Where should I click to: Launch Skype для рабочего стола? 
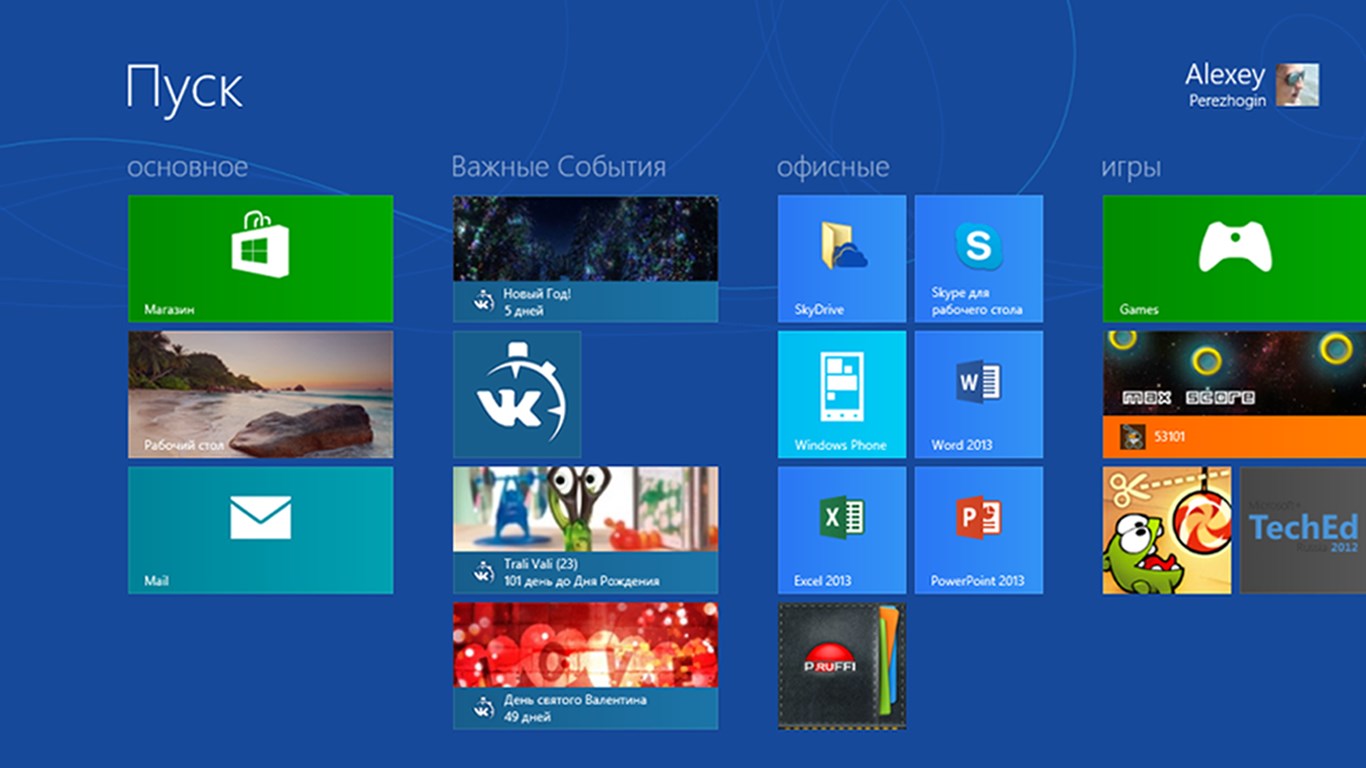978,258
